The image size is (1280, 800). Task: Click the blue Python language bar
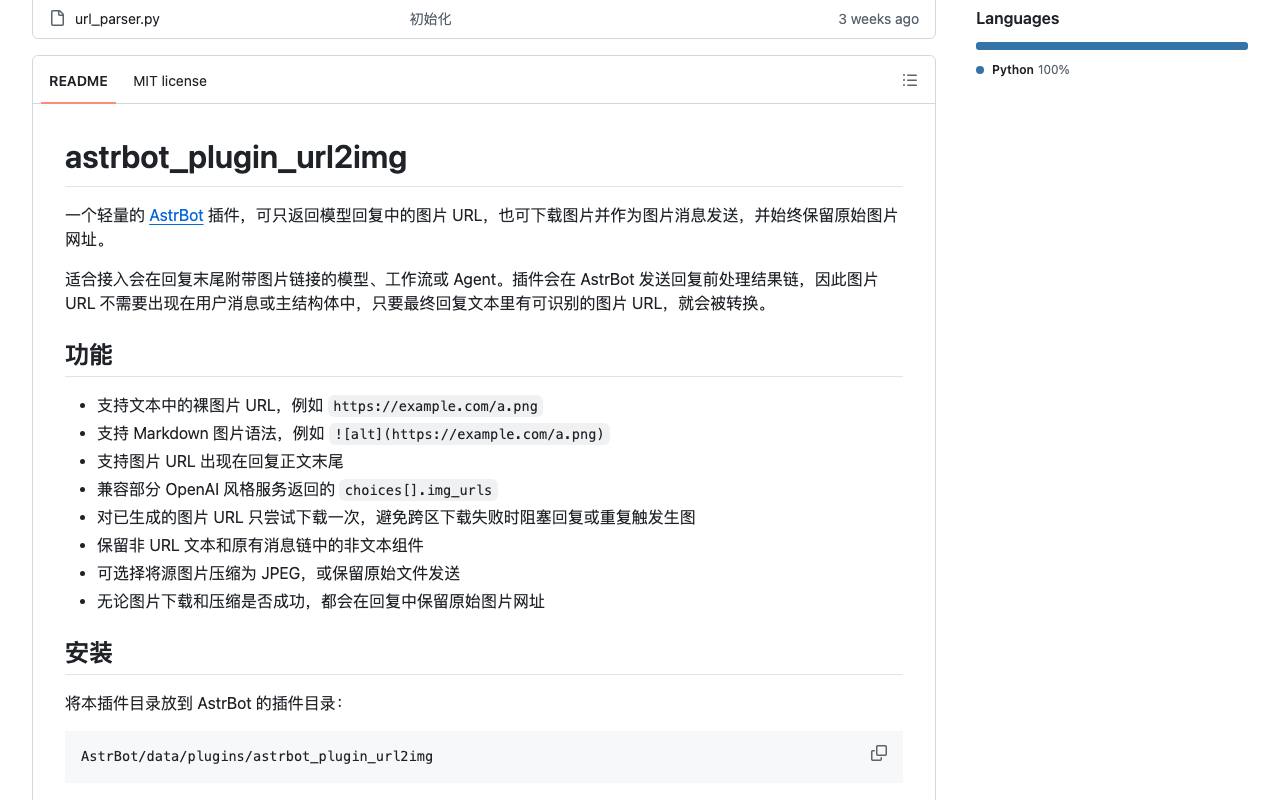pos(1112,46)
